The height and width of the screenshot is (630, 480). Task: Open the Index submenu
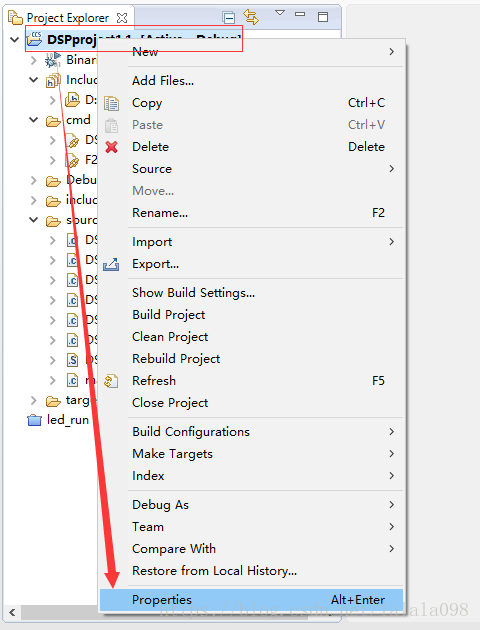[x=251, y=476]
